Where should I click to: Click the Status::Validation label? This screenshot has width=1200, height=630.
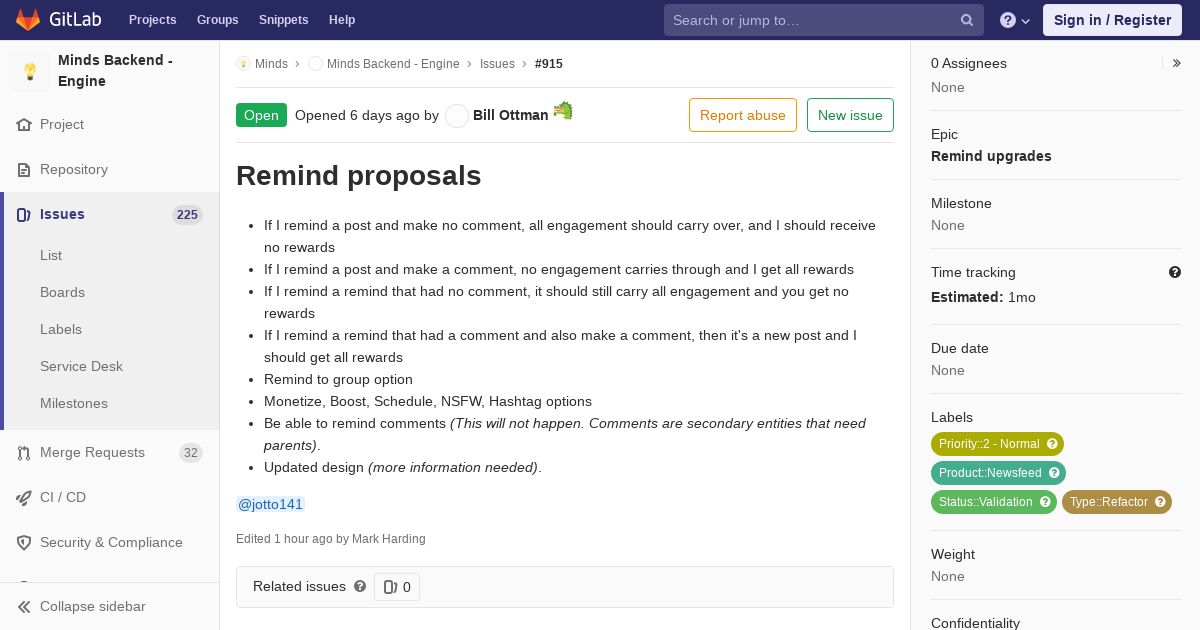point(994,502)
